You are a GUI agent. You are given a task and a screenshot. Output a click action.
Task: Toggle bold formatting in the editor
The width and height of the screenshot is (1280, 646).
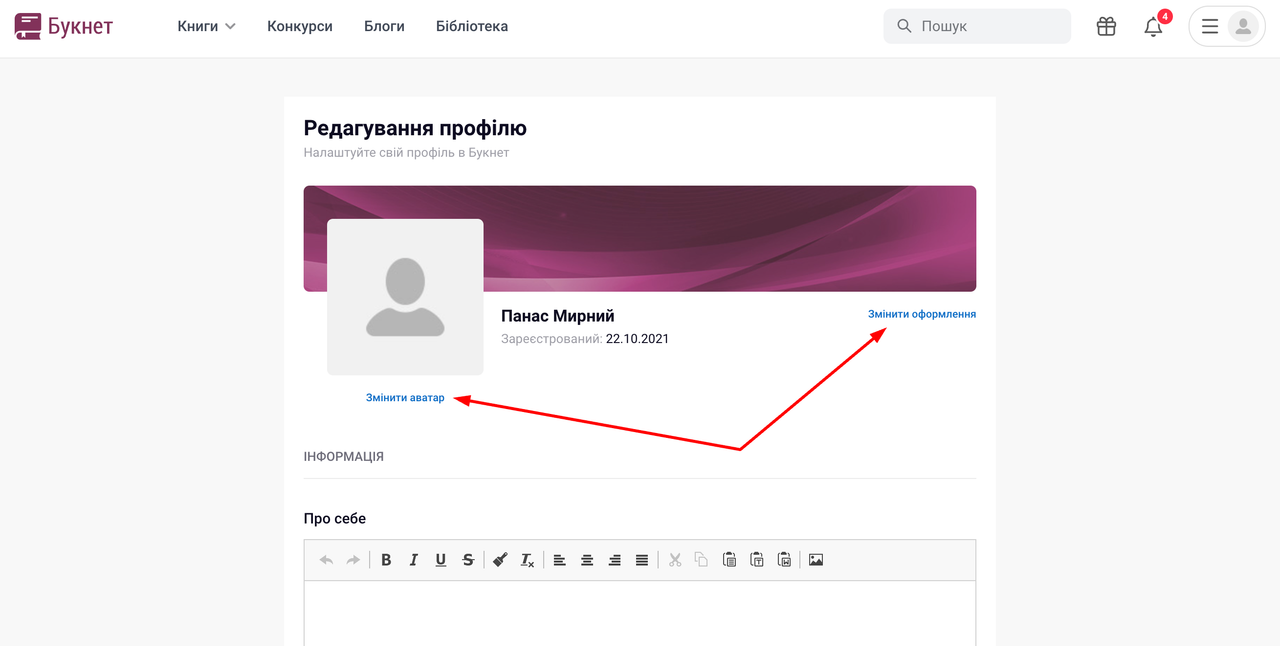pos(386,560)
